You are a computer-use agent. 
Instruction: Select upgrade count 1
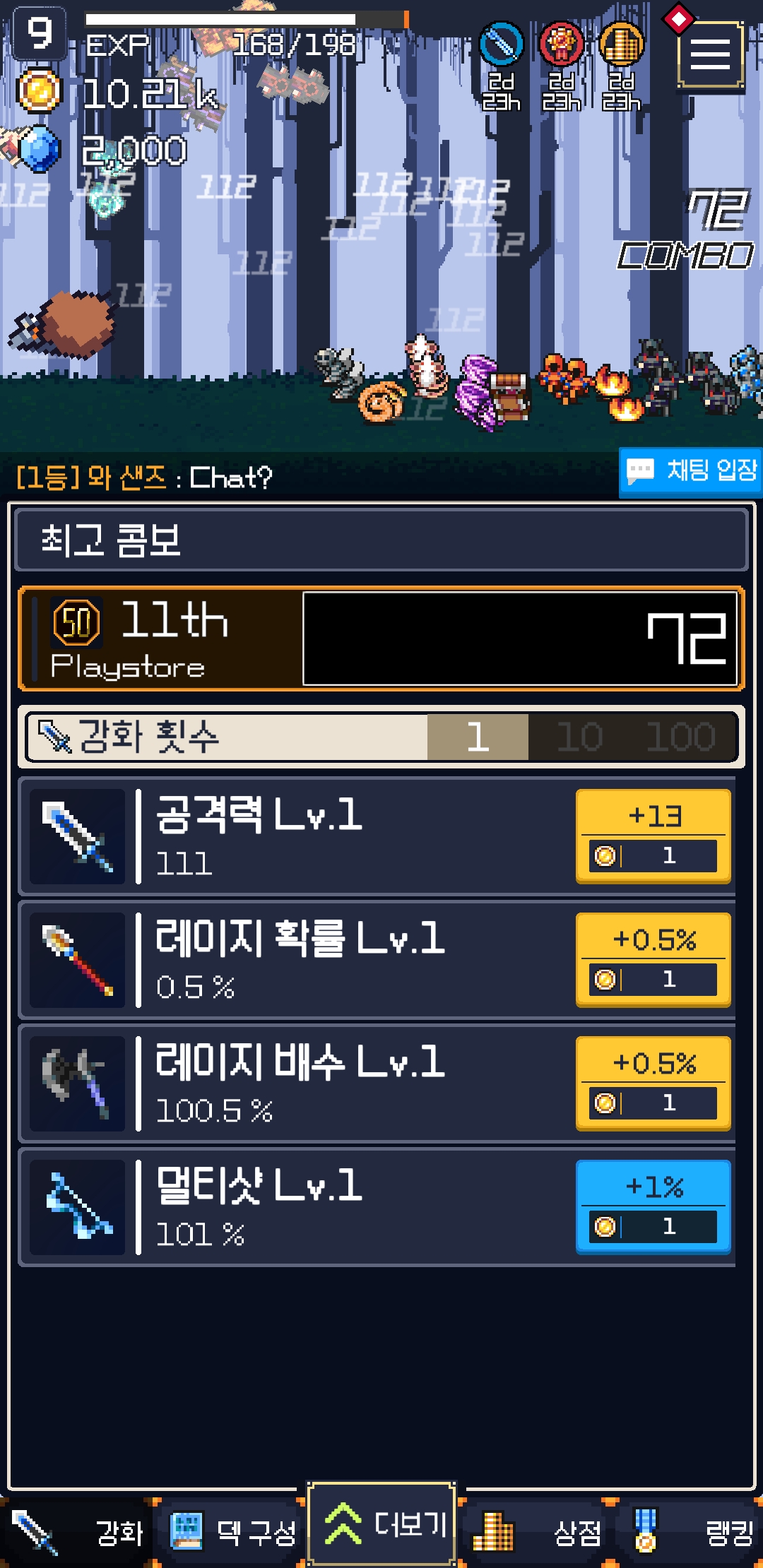click(x=478, y=737)
